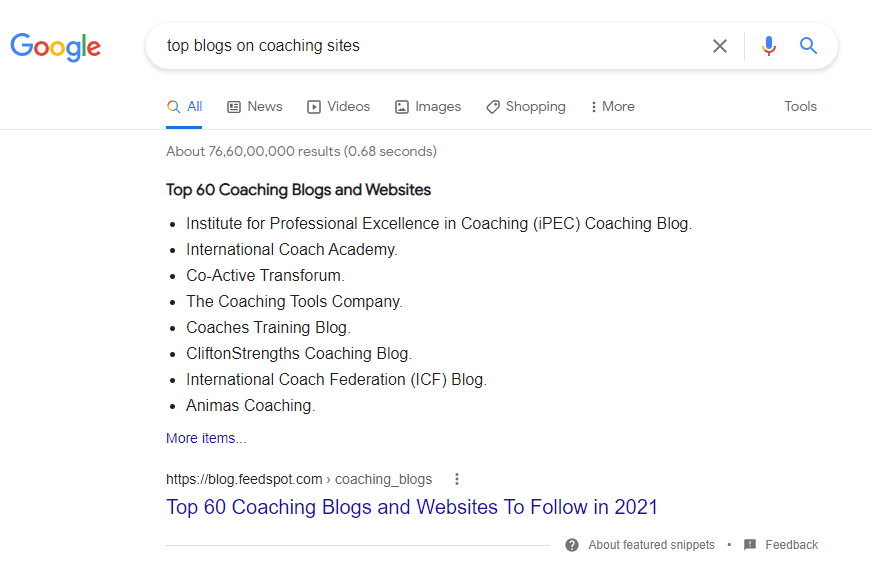
Task: Click the About featured snippets help icon
Action: (572, 545)
